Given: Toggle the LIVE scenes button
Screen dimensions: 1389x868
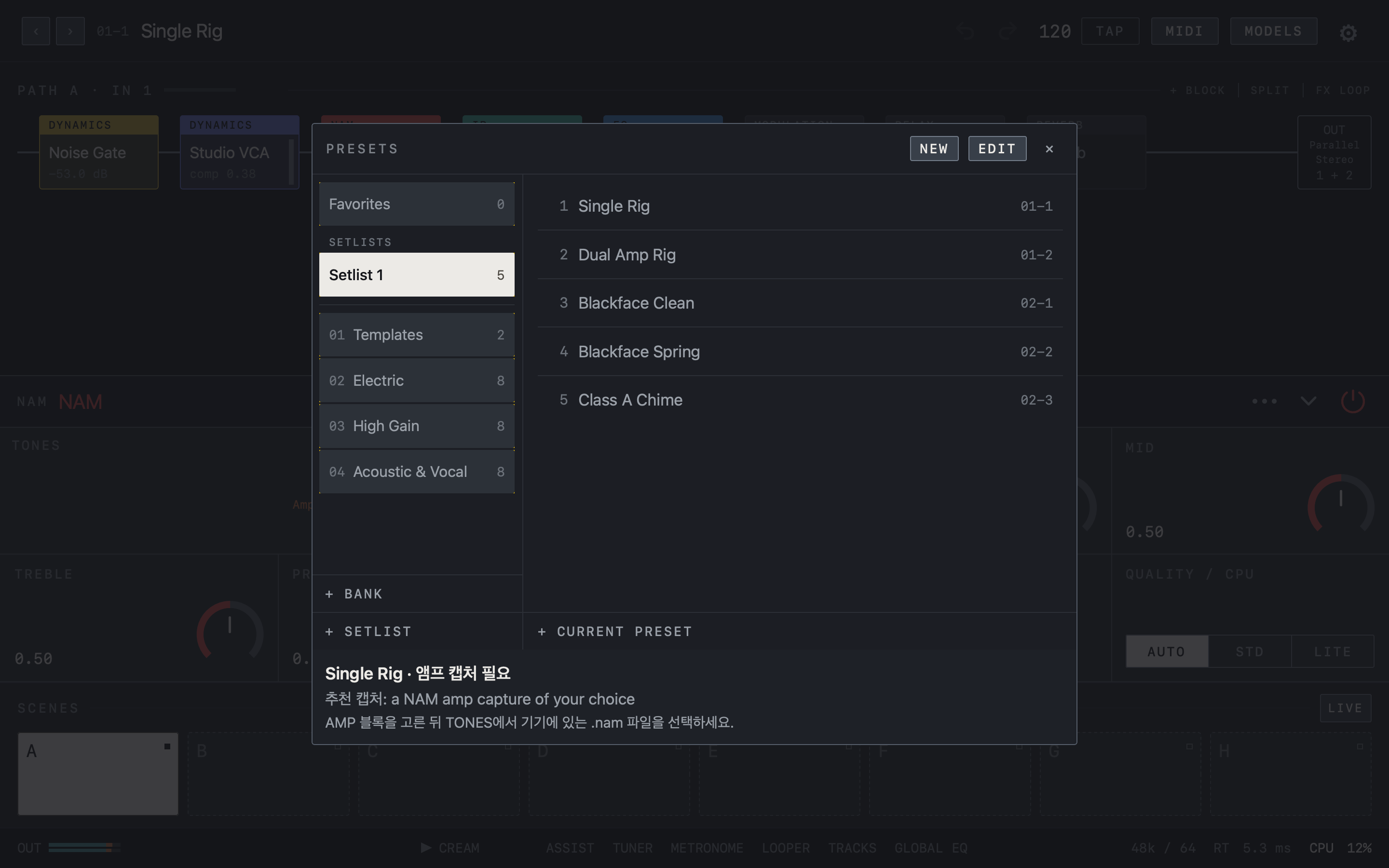Looking at the screenshot, I should click(1345, 708).
